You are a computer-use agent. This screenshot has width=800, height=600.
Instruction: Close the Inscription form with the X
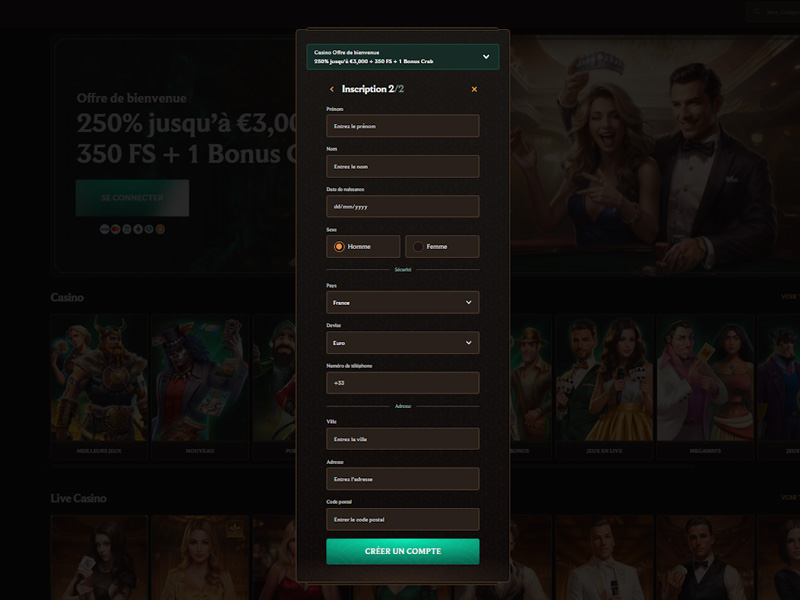(474, 89)
